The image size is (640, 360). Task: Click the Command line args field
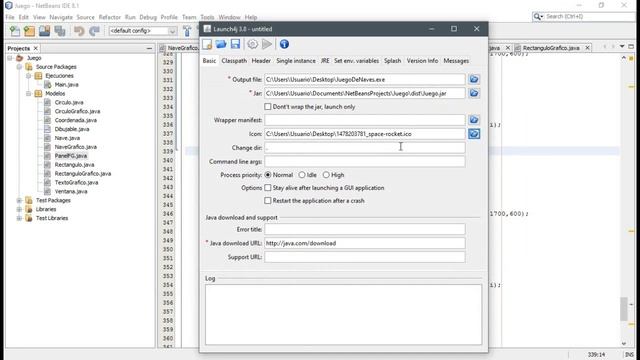[364, 162]
